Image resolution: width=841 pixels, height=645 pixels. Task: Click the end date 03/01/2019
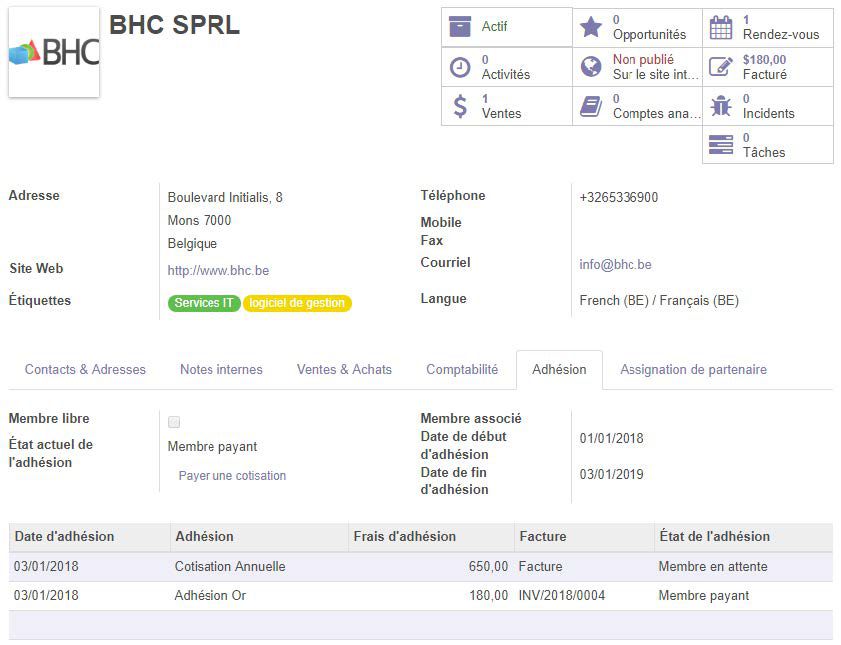coord(611,474)
